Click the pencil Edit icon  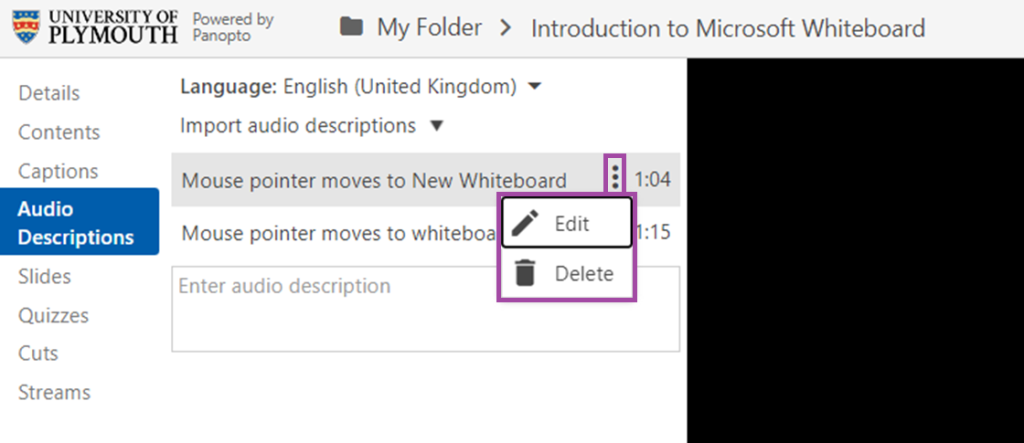[x=525, y=223]
